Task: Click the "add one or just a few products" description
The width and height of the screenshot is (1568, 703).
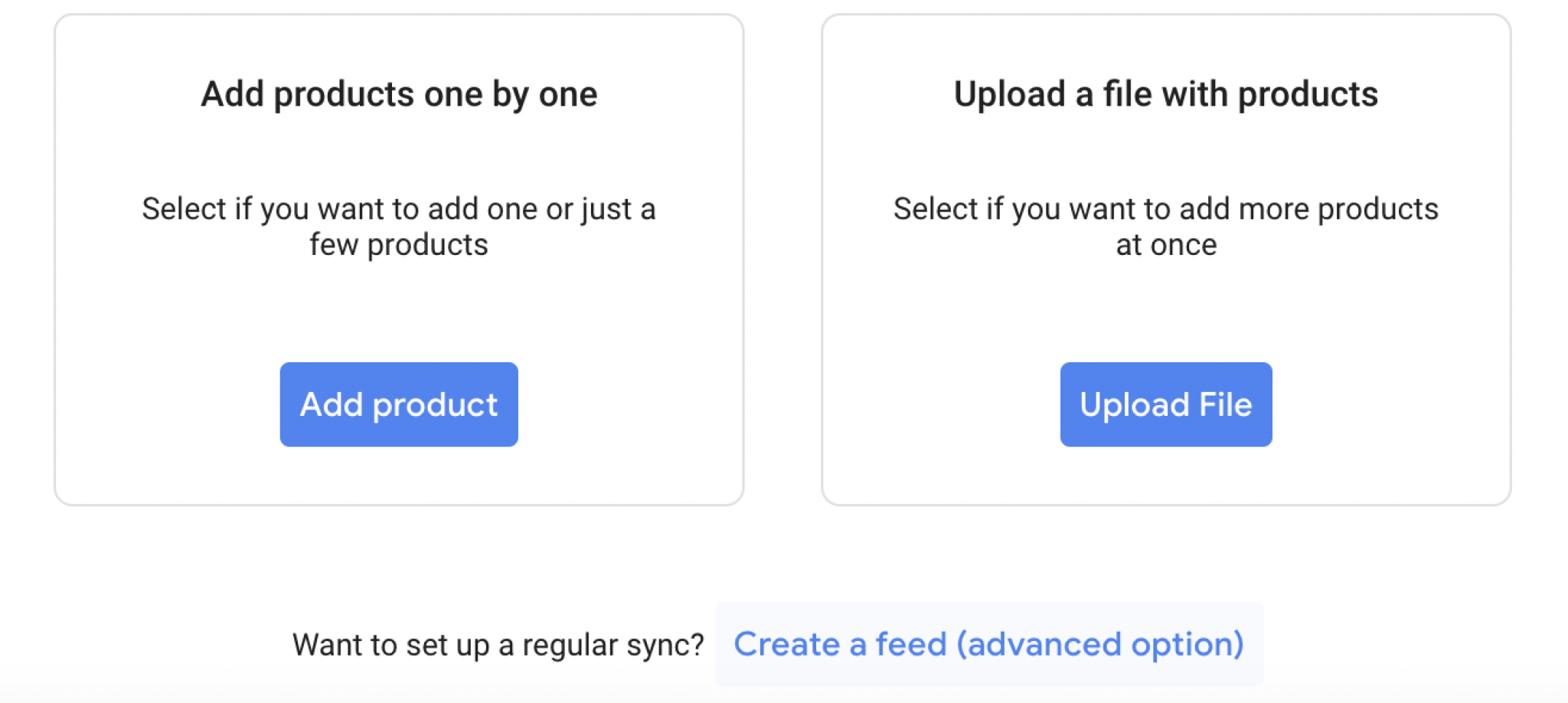Action: [399, 226]
